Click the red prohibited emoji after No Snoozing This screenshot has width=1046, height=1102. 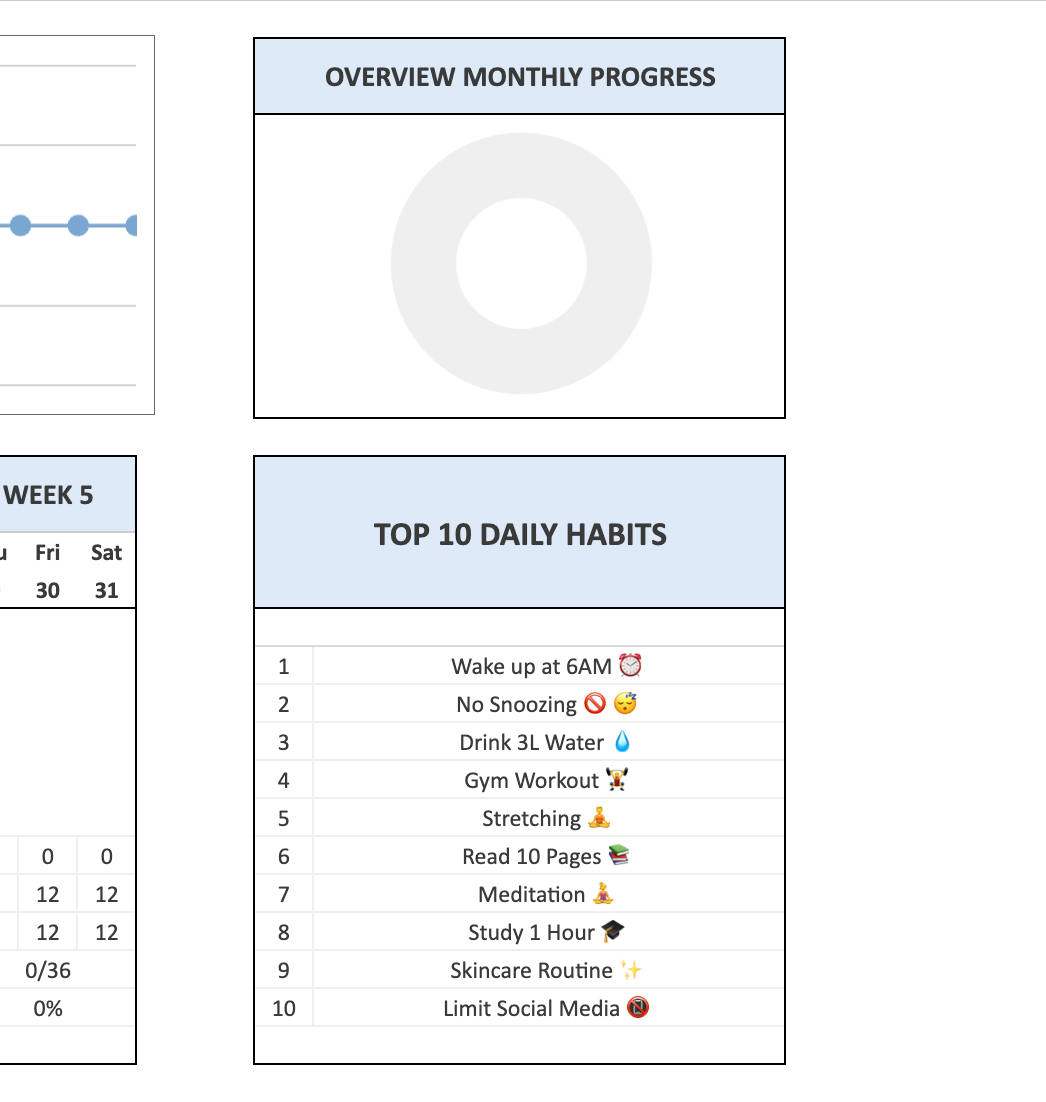click(595, 704)
